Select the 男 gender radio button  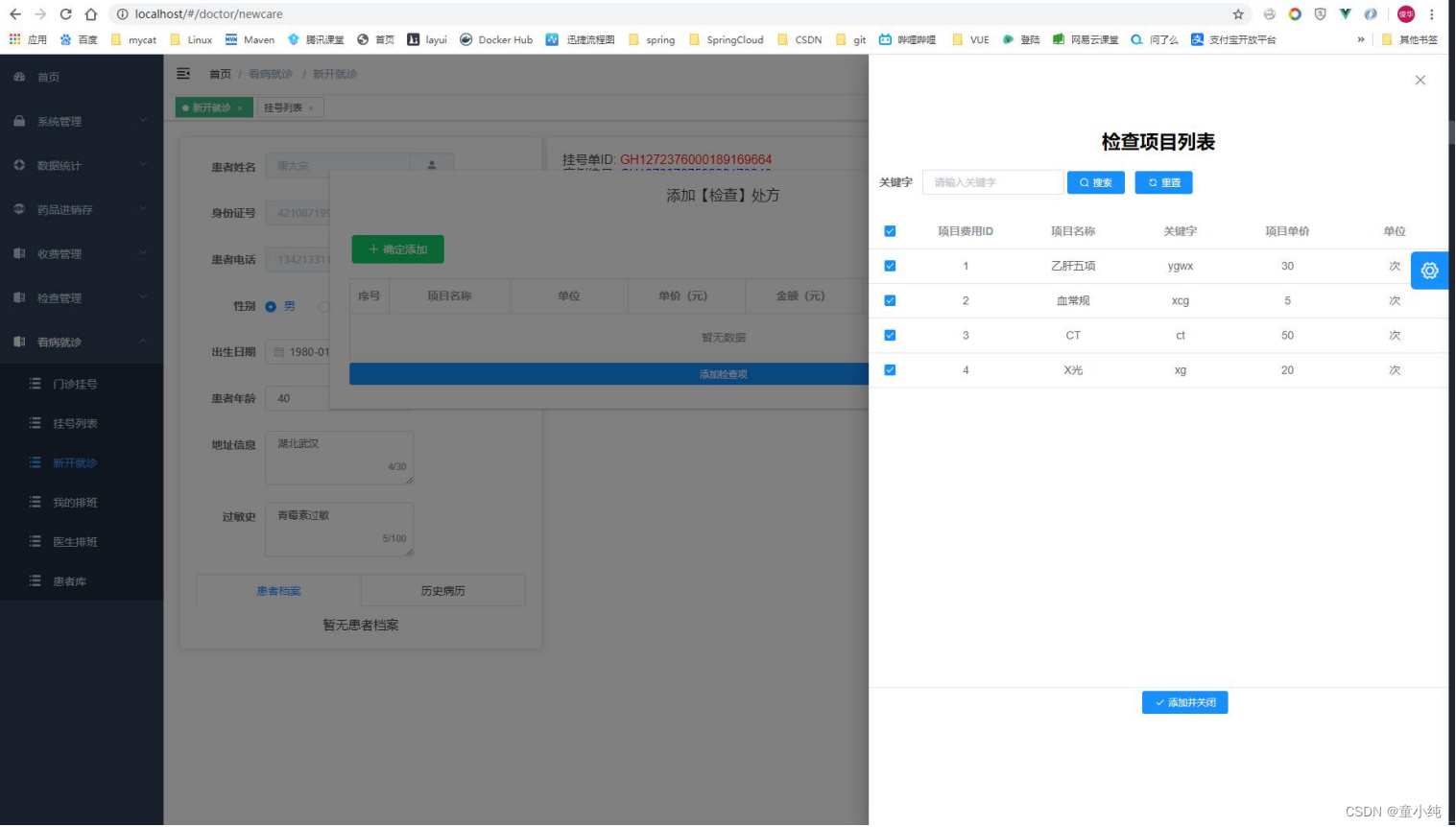[x=271, y=306]
